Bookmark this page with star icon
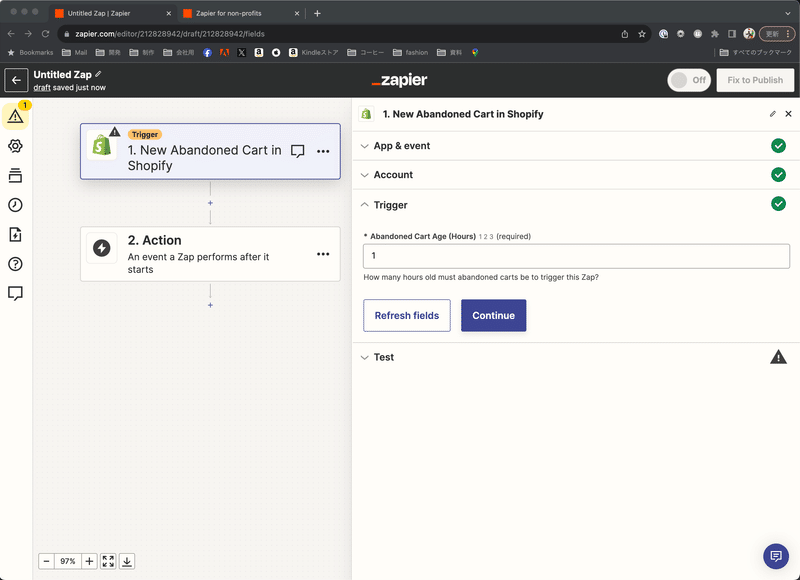The width and height of the screenshot is (800, 580). [642, 34]
